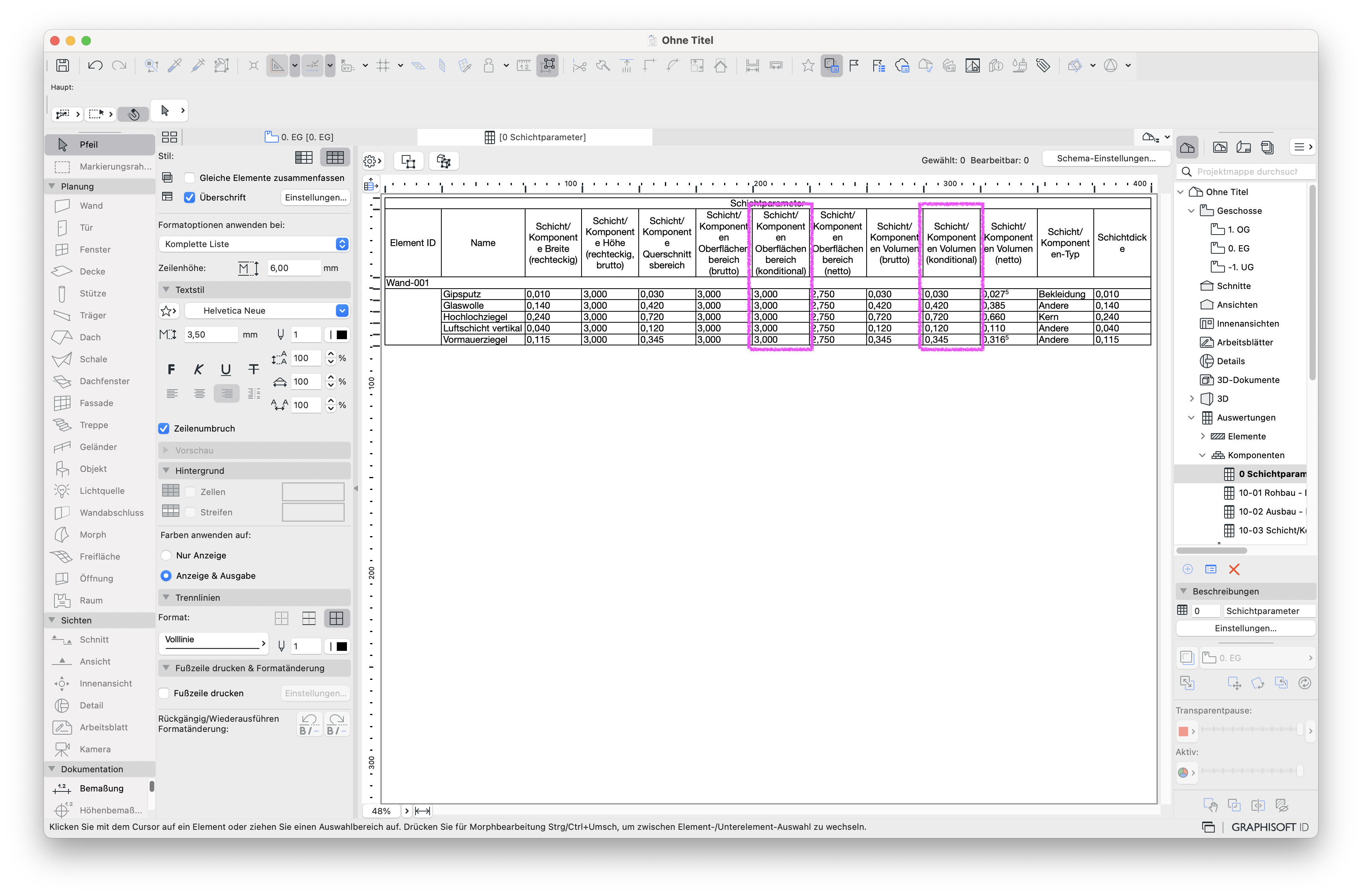Click text pen color swatch
Image resolution: width=1362 pixels, height=896 pixels.
338,335
